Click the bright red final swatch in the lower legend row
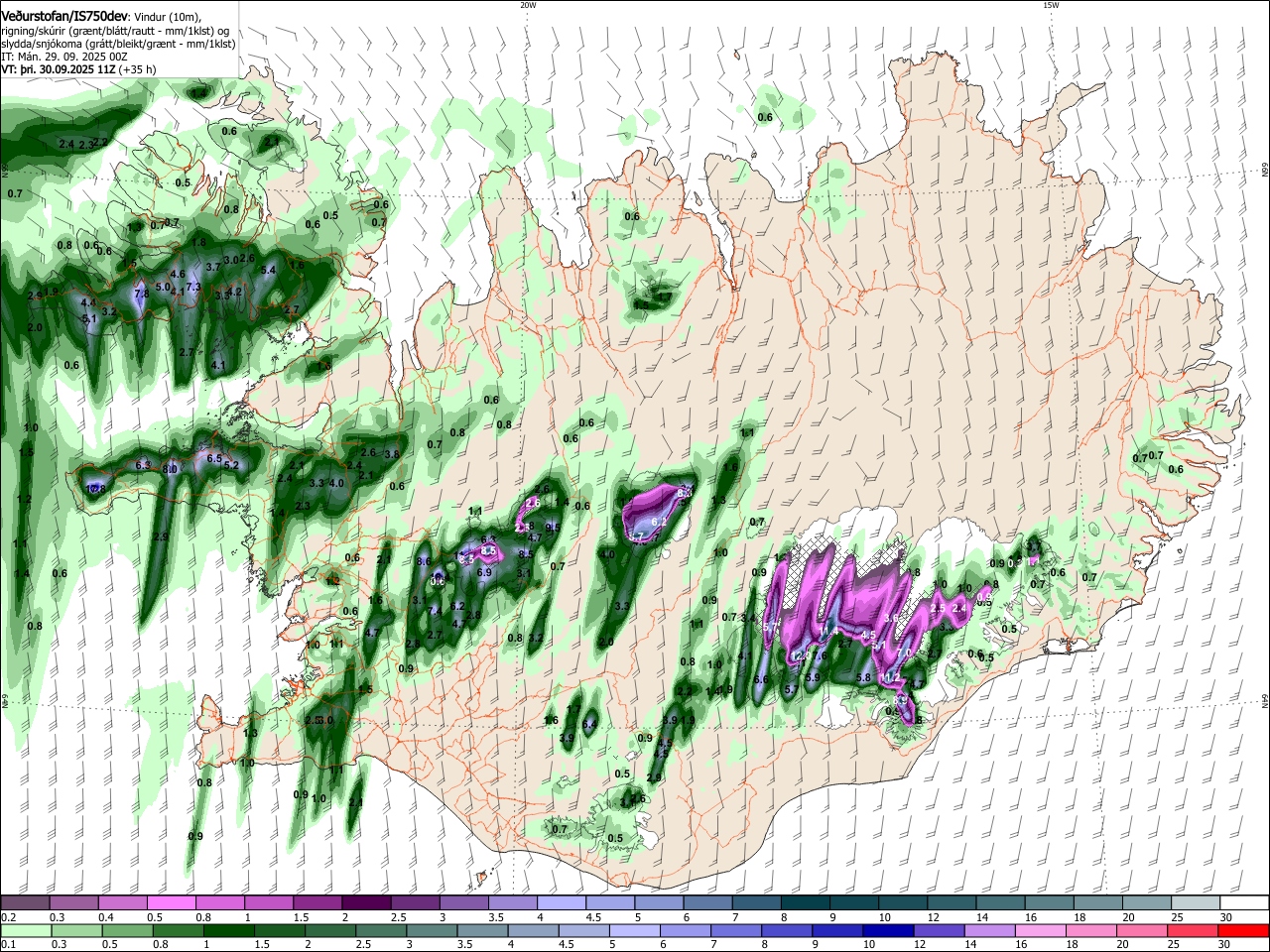This screenshot has height=952, width=1270. coord(1244,931)
